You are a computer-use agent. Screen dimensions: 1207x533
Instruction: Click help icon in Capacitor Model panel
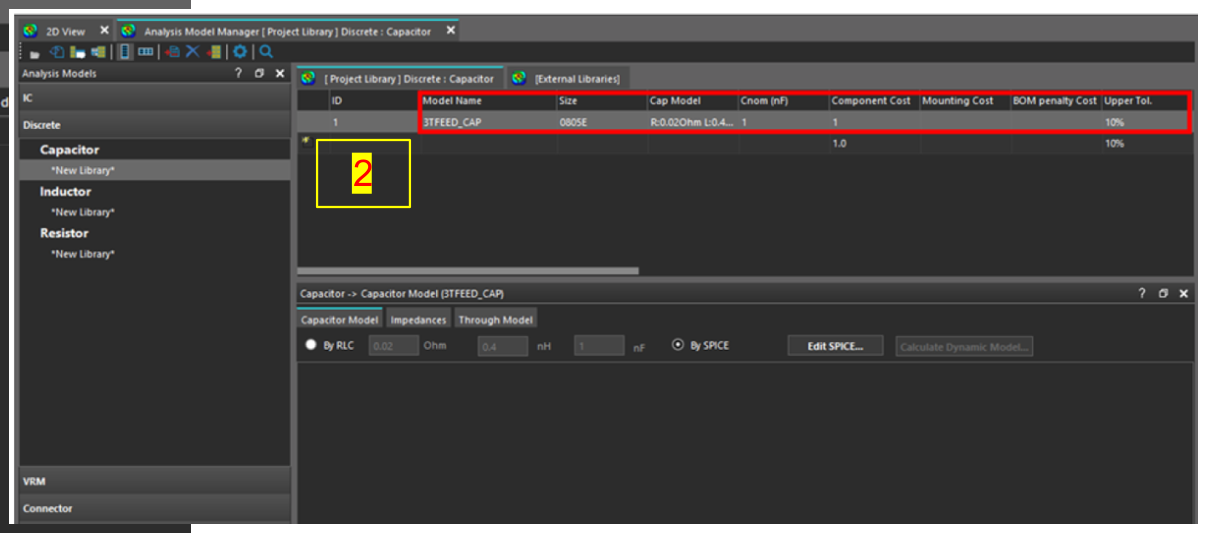point(1142,293)
